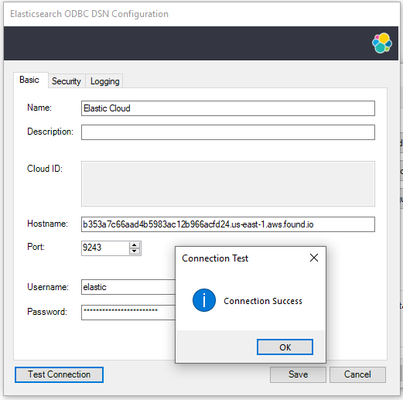Click the greyed Cloud ID text area
The image size is (403, 400).
(x=228, y=184)
